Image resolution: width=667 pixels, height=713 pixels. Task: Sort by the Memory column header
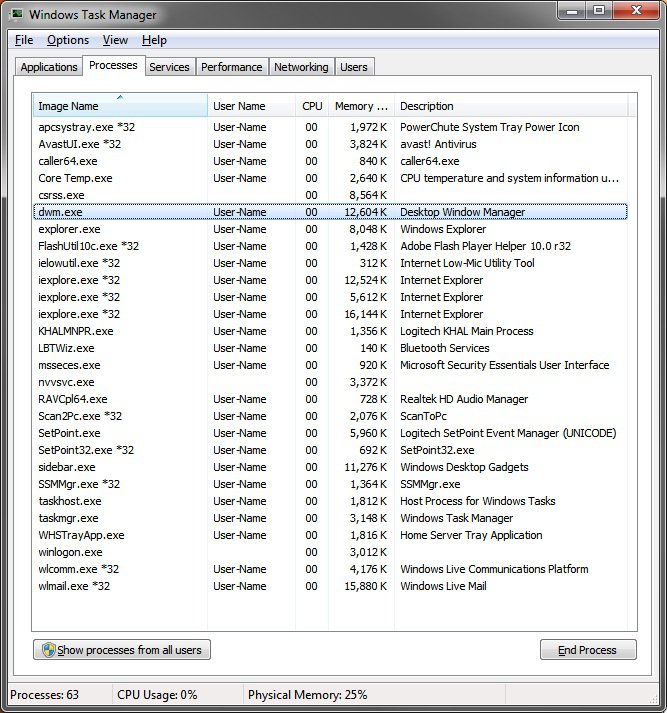click(x=361, y=105)
